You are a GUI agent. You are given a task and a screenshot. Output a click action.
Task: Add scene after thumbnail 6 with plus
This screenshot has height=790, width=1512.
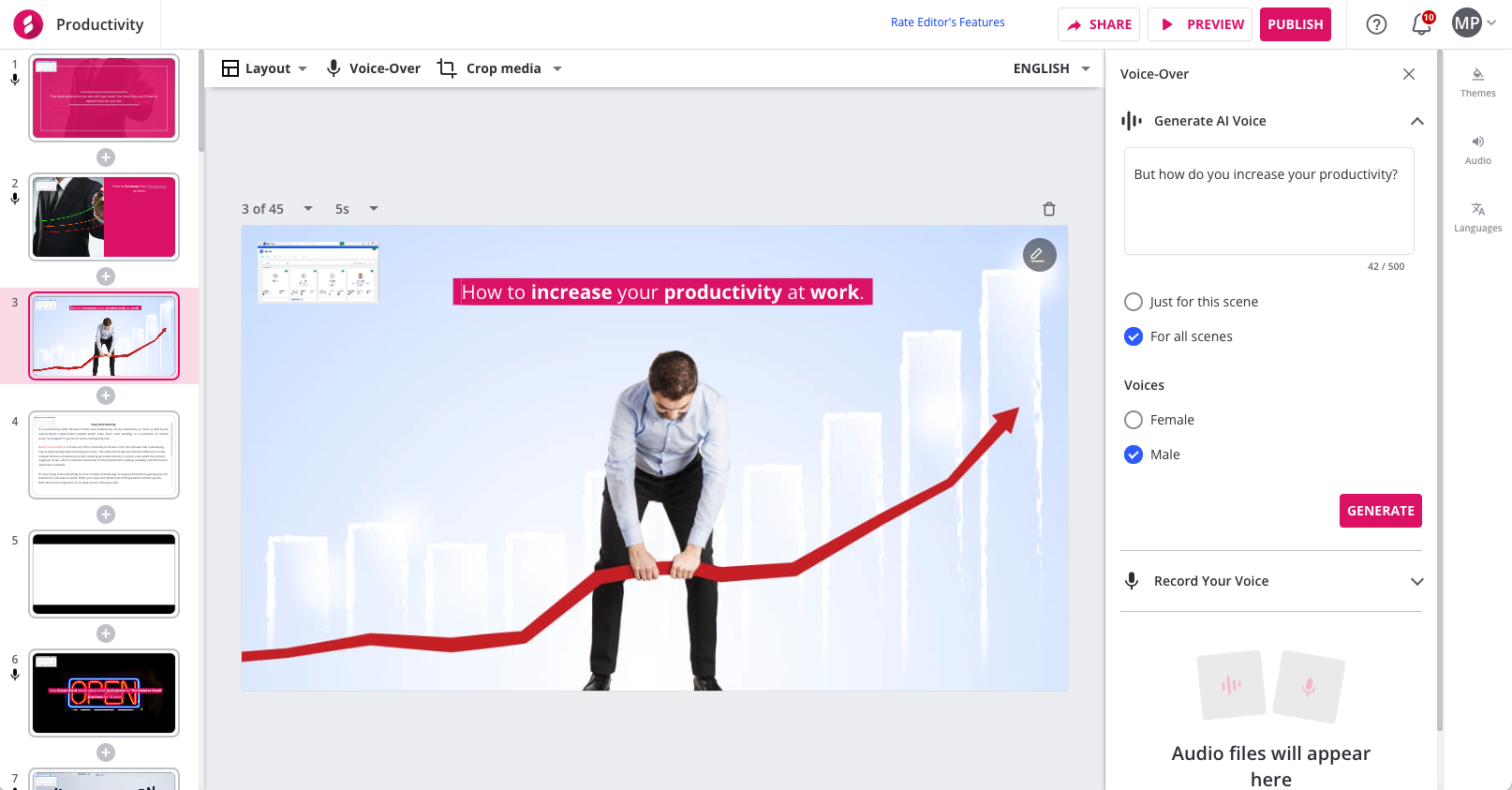pyautogui.click(x=106, y=753)
